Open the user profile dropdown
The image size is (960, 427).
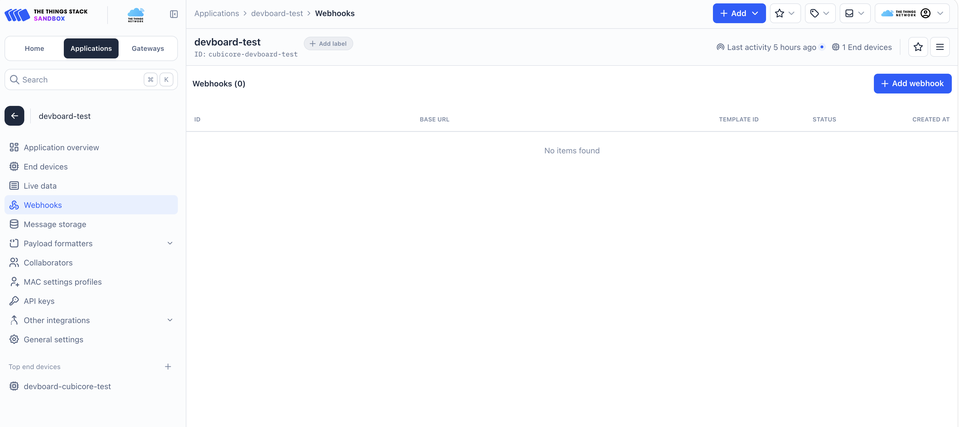click(912, 13)
